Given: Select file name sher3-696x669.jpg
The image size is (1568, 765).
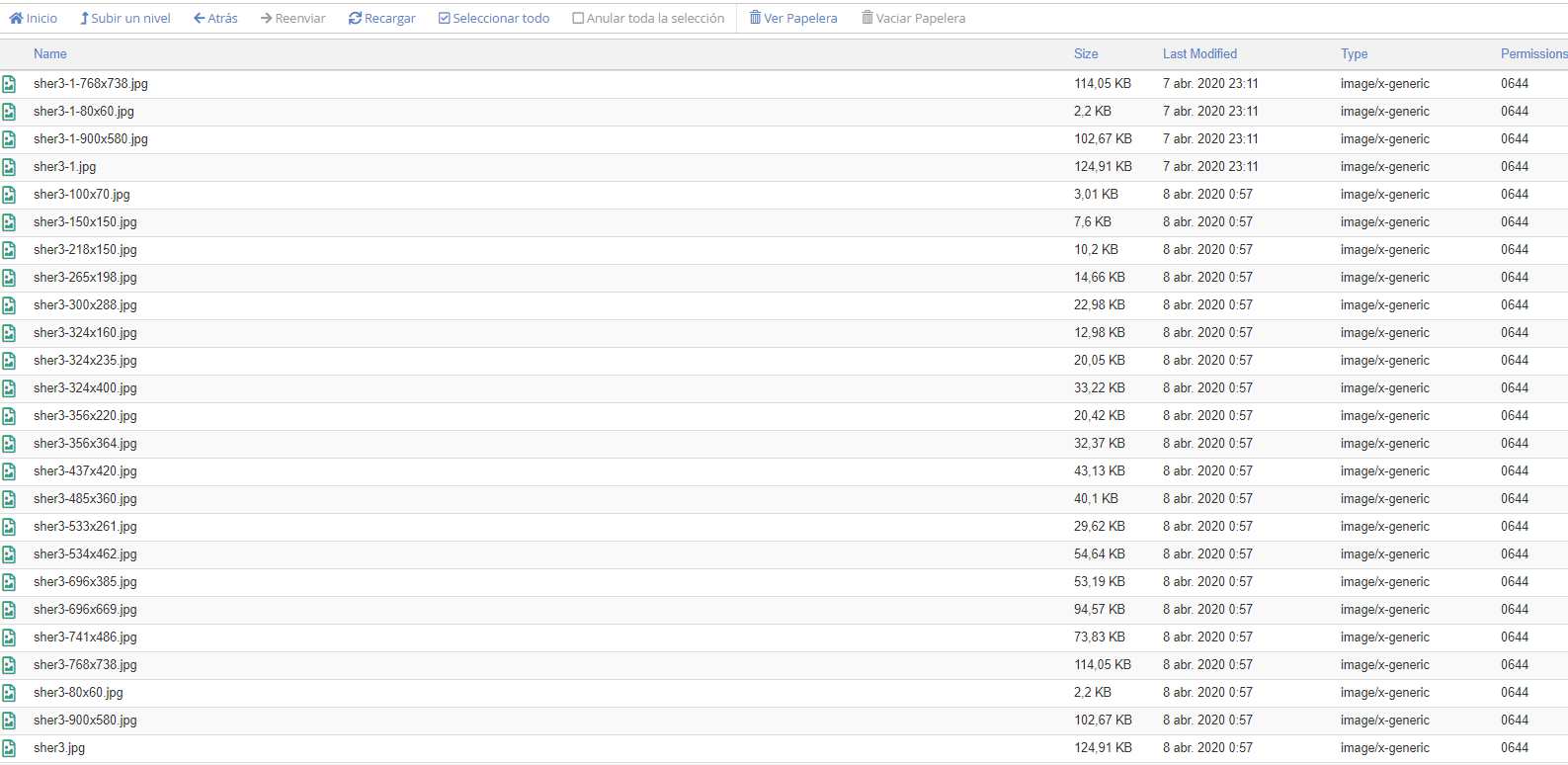Looking at the screenshot, I should click(x=85, y=610).
